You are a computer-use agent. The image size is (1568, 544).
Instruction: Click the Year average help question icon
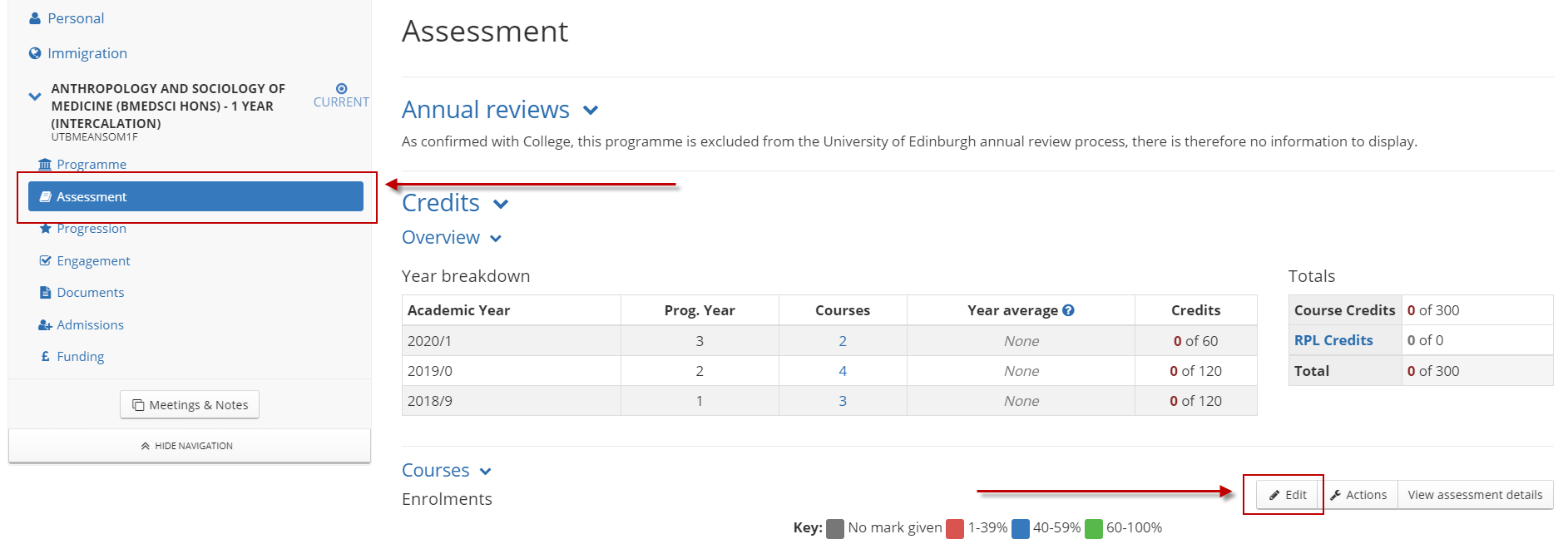(1069, 310)
